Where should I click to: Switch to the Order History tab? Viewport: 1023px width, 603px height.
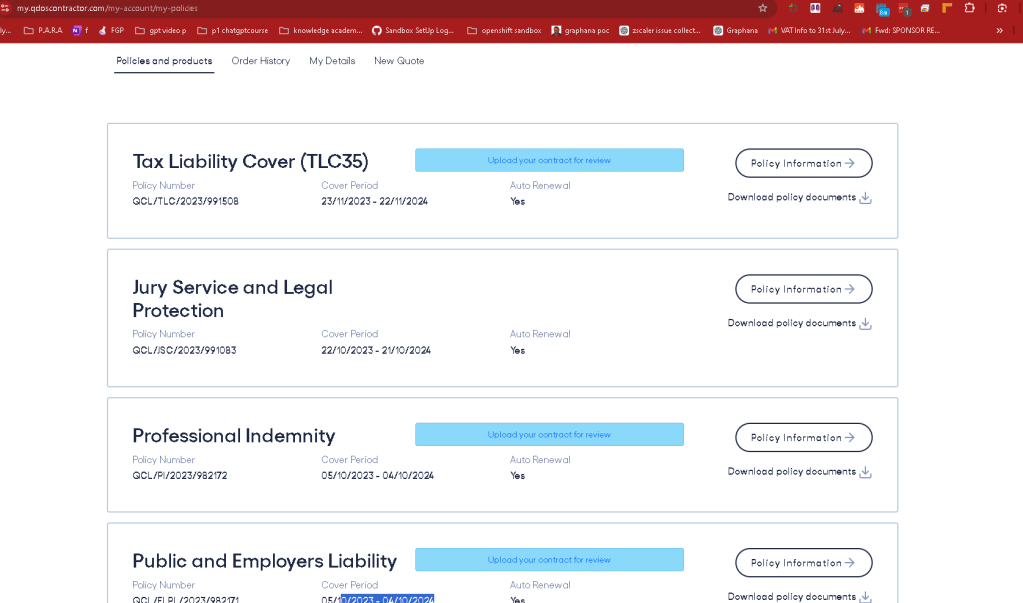click(261, 61)
